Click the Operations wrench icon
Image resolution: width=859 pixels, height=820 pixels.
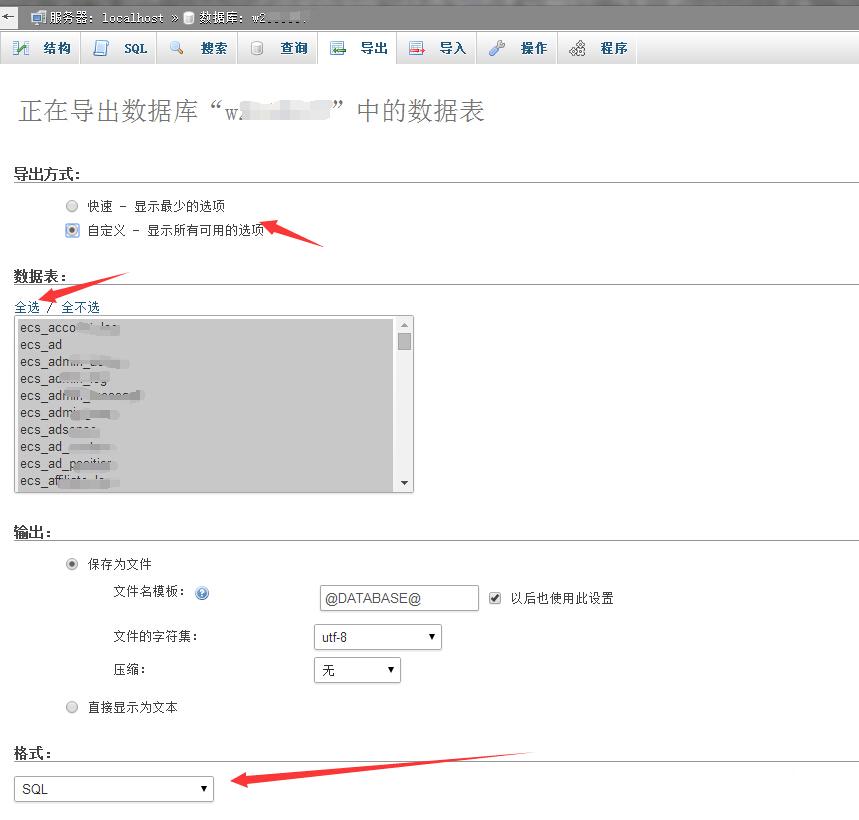[497, 48]
